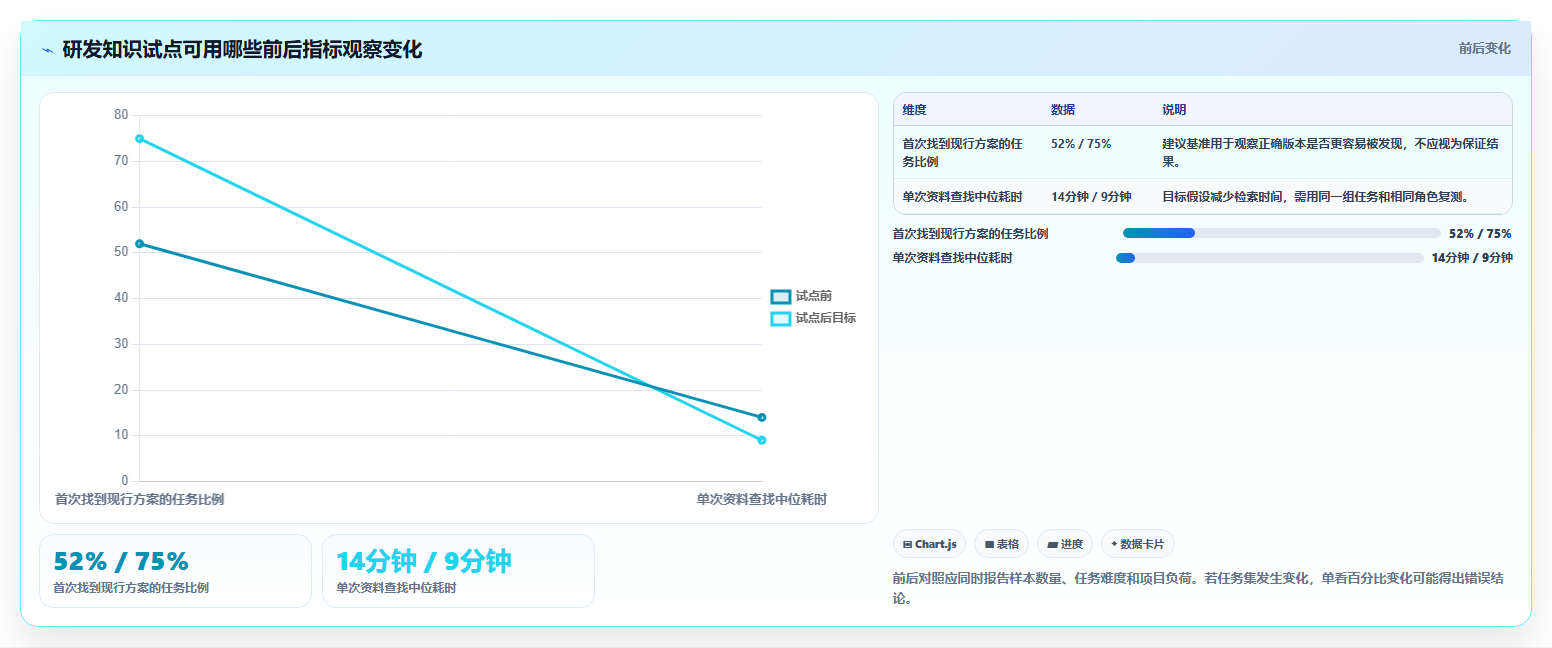Click x-axis label 首次找到现行方案的任务比例

coord(139,498)
